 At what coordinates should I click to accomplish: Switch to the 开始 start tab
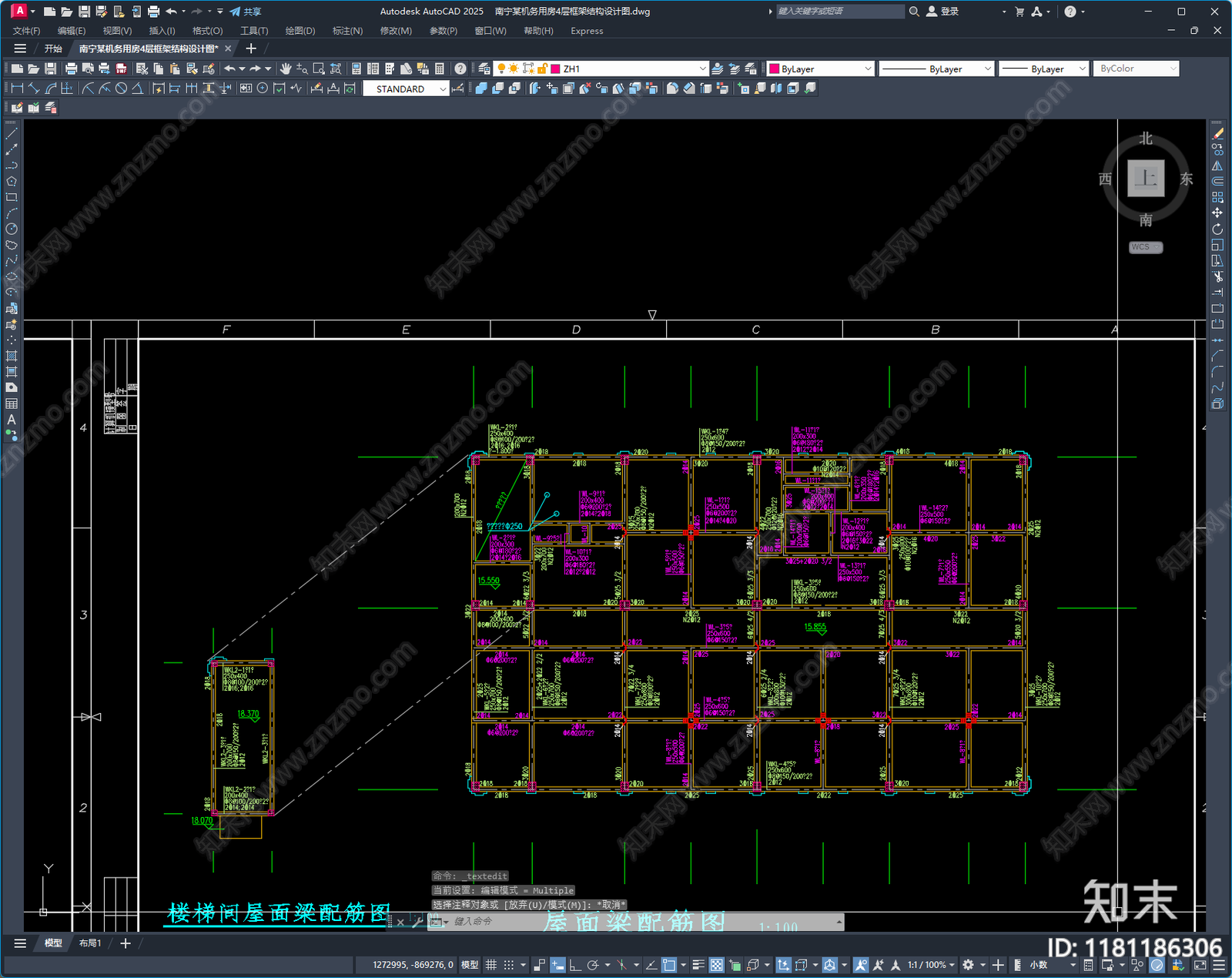(53, 49)
